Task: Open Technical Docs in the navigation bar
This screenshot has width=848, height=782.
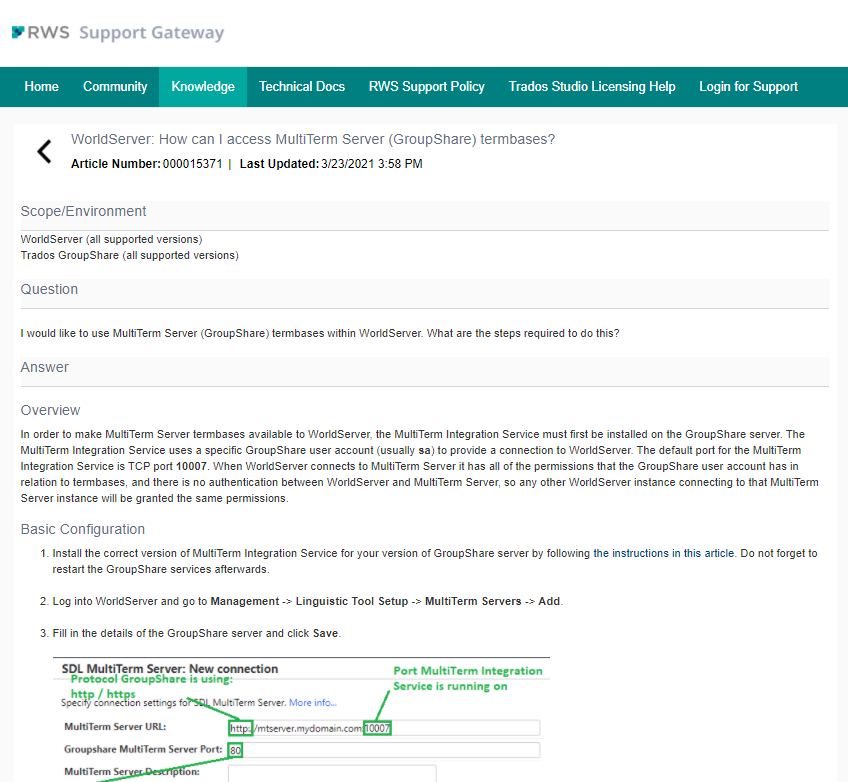Action: [302, 87]
